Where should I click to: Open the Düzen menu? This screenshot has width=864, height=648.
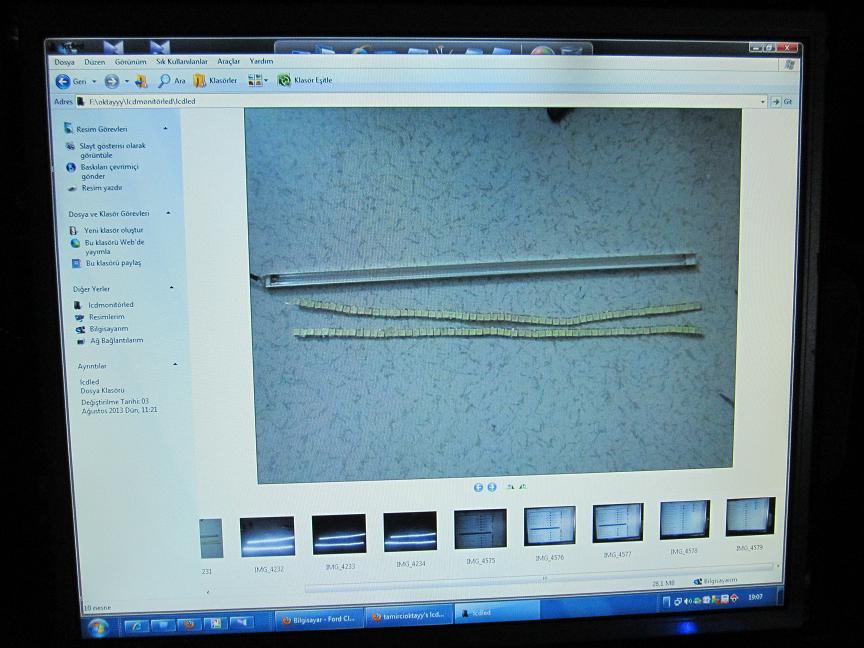[x=95, y=62]
